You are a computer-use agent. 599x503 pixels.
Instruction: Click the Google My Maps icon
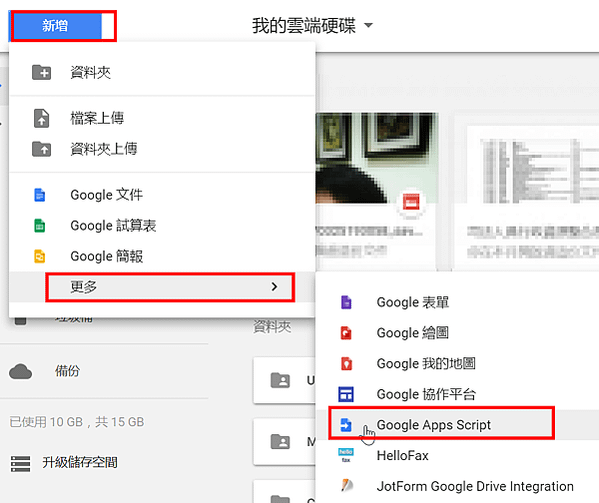coord(346,363)
